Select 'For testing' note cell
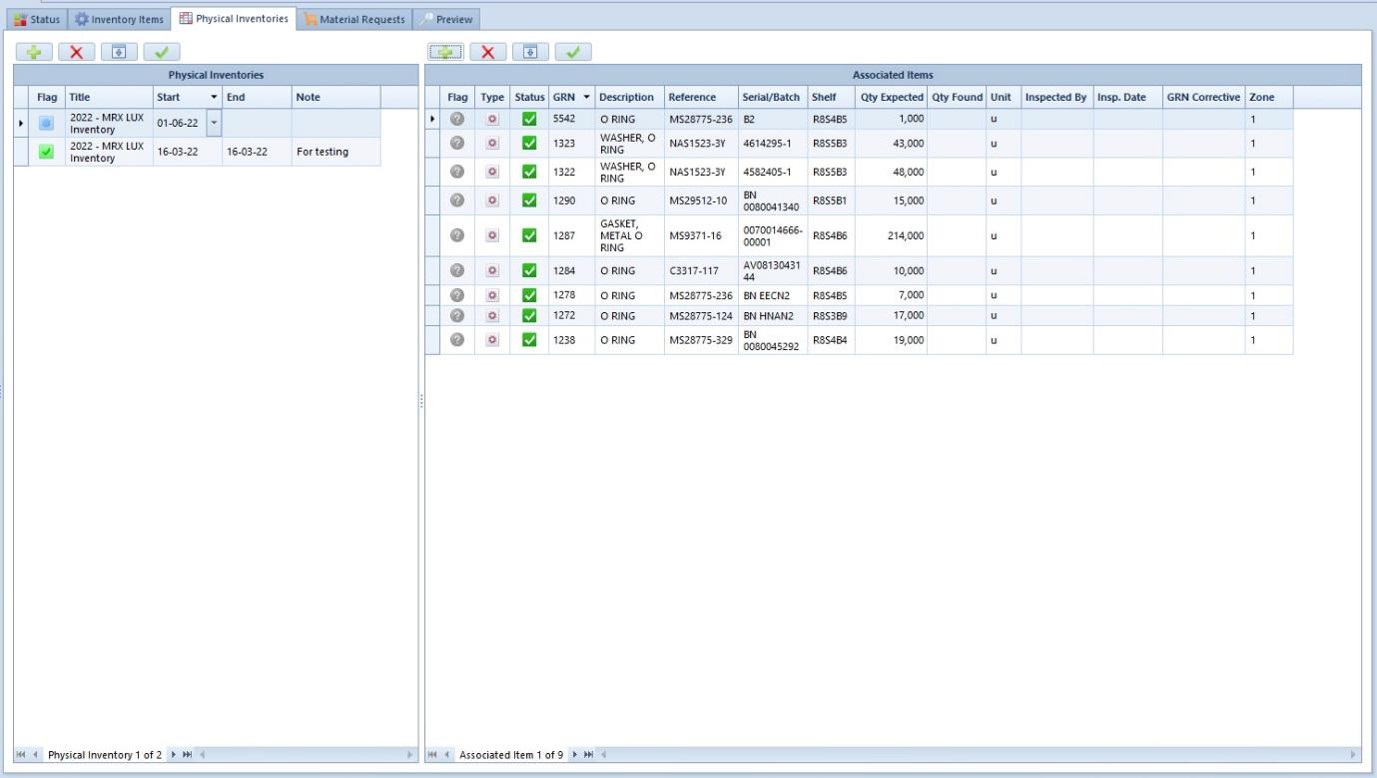 pos(336,152)
